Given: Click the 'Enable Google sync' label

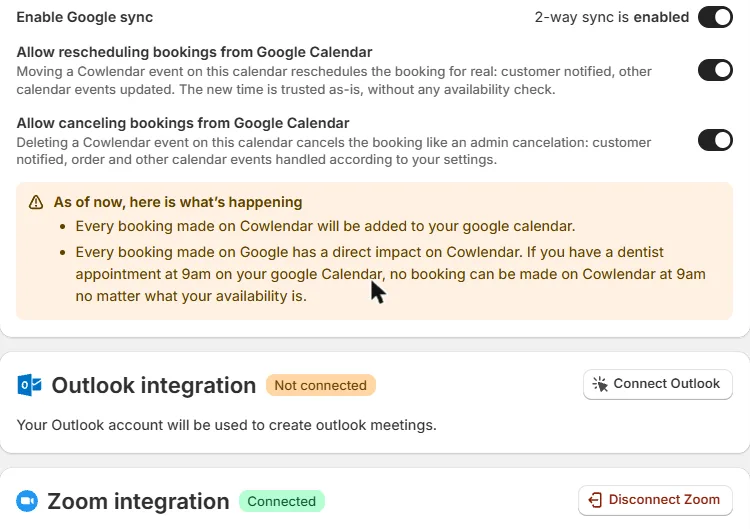Looking at the screenshot, I should [x=85, y=17].
